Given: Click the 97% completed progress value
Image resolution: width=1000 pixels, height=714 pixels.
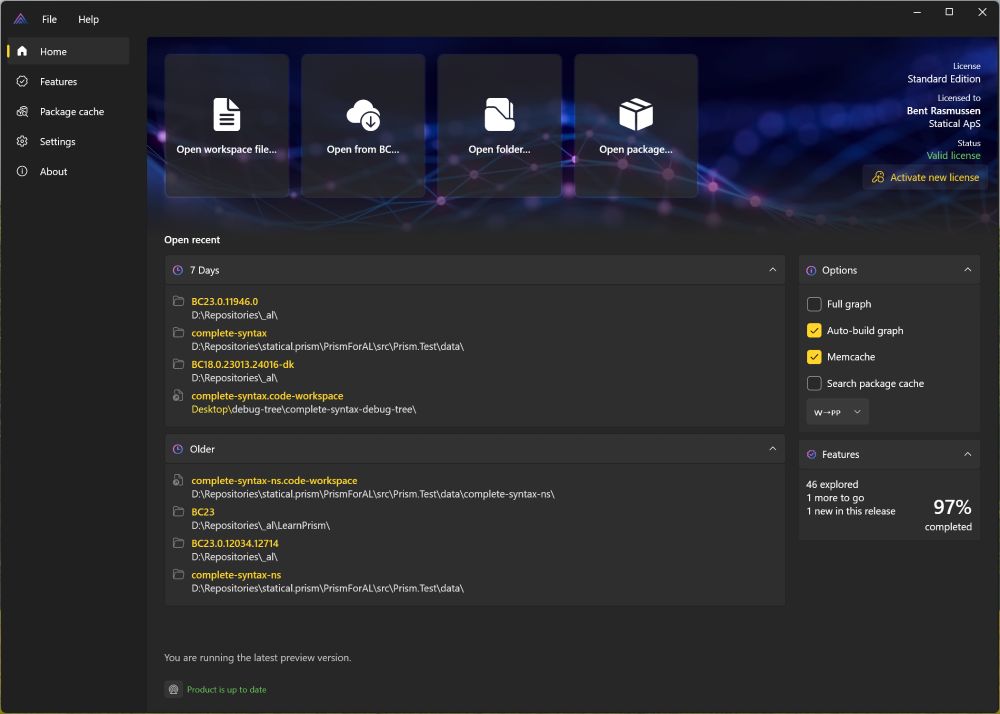Looking at the screenshot, I should click(952, 507).
